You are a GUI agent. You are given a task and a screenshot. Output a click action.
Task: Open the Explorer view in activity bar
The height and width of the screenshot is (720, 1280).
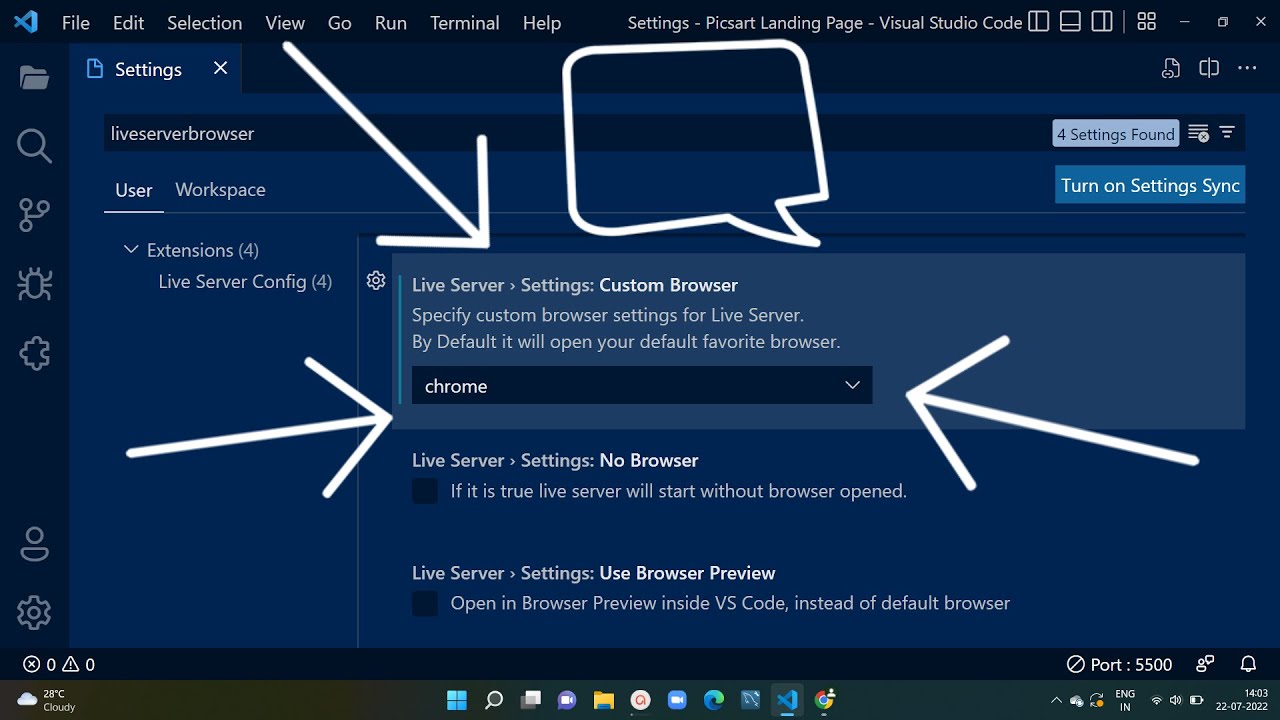pos(34,78)
